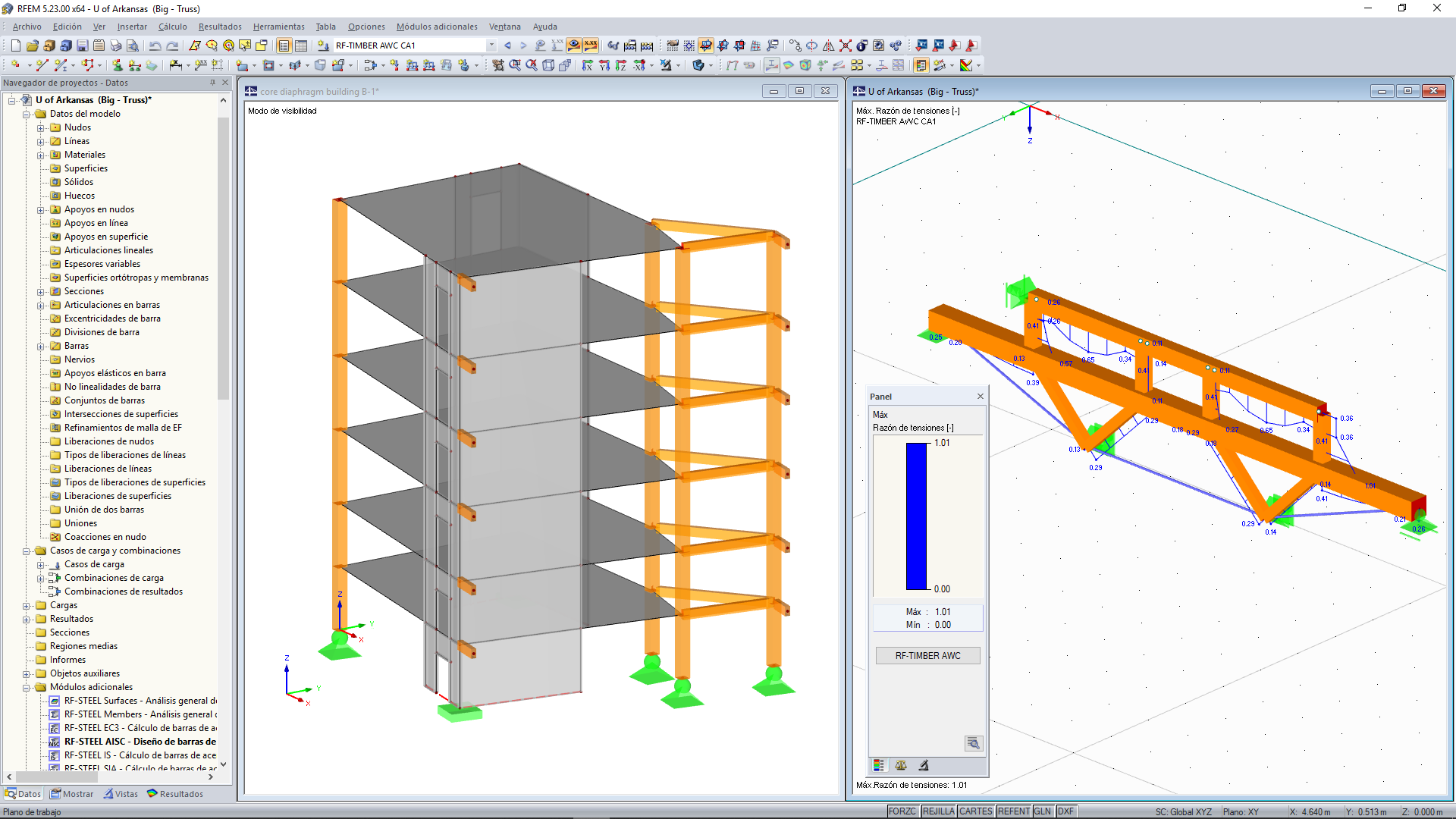
Task: Open the microscope filter tab in Panel
Action: point(924,765)
